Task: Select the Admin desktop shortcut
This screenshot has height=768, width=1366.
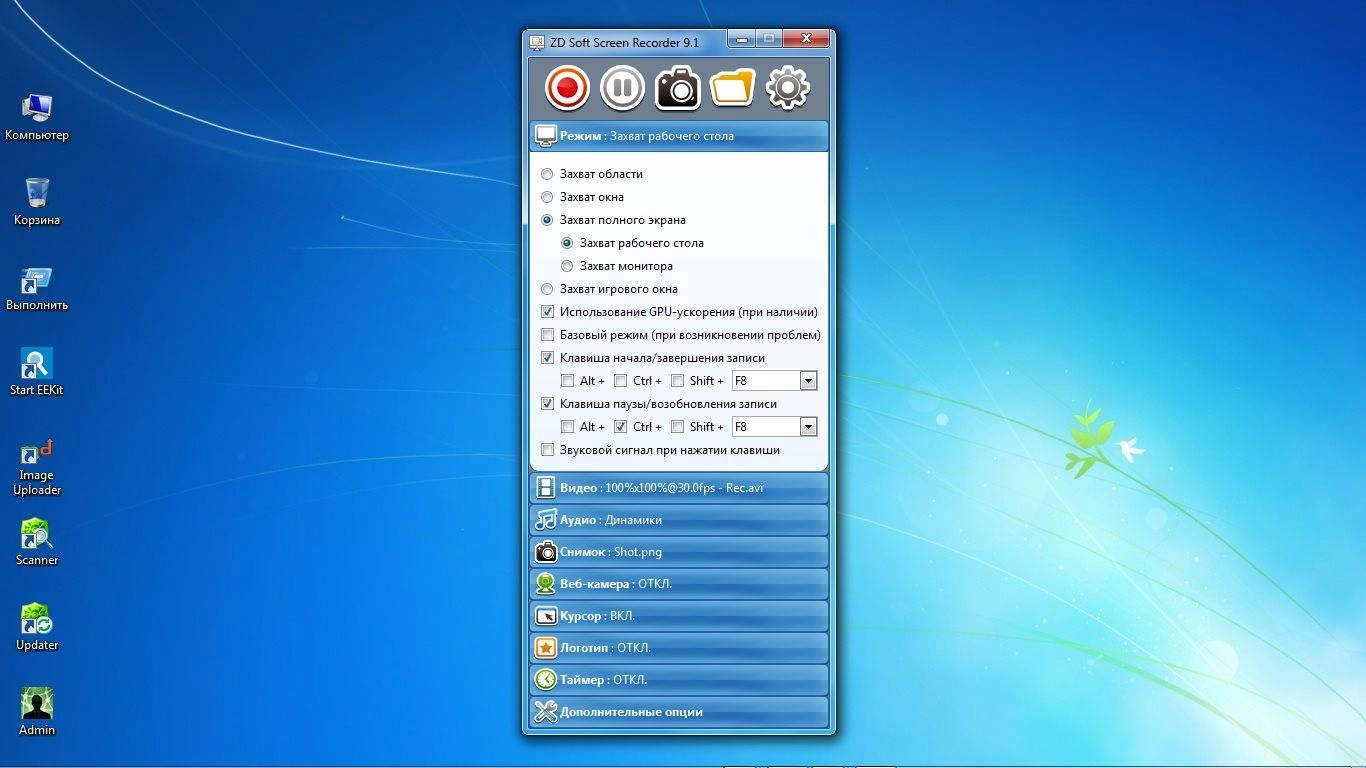Action: pyautogui.click(x=37, y=712)
